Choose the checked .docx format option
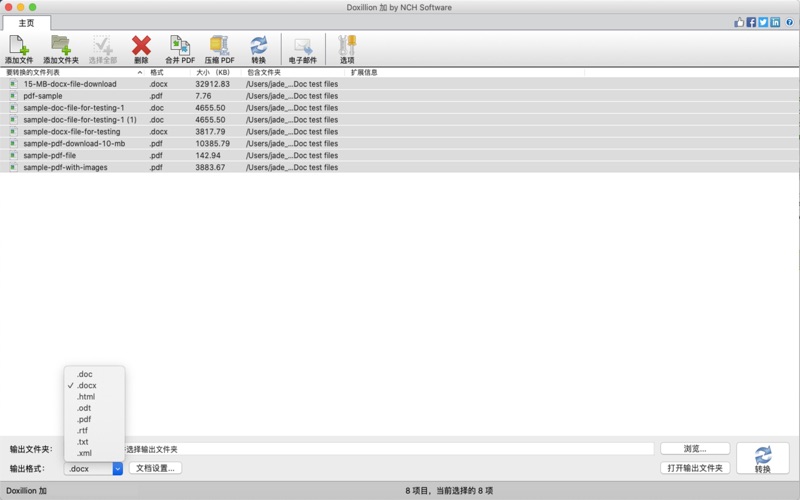Image resolution: width=800 pixels, height=500 pixels. (94, 385)
